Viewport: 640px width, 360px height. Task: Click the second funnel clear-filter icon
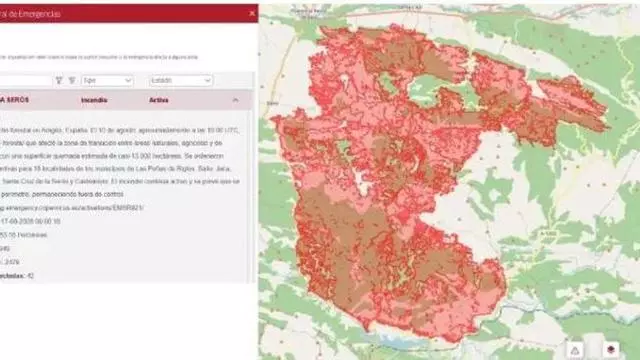pos(72,80)
